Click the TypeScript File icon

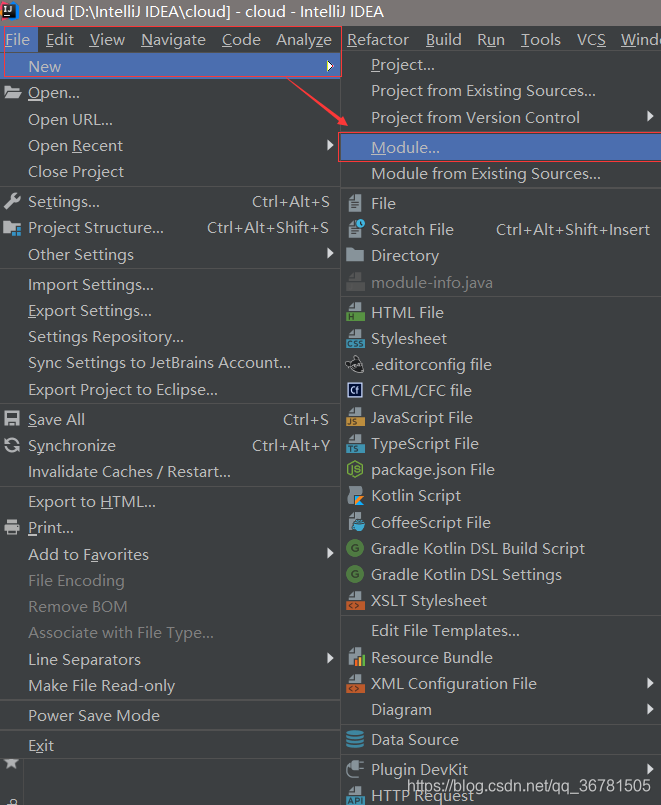355,444
